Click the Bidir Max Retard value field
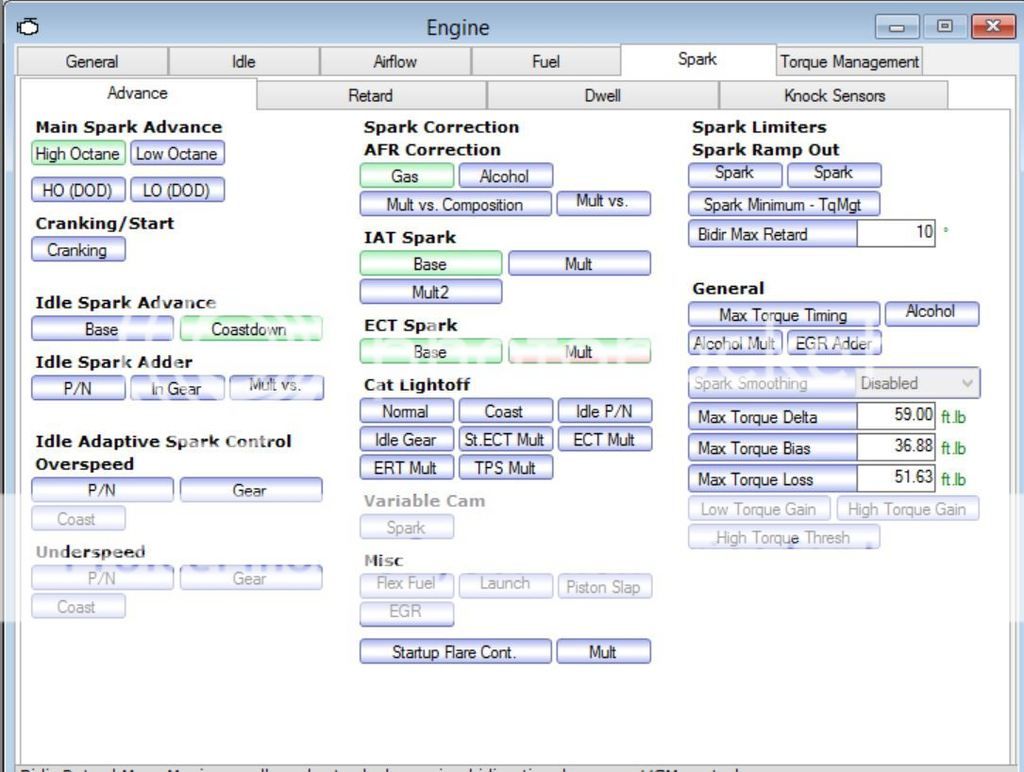This screenshot has height=772, width=1024. coord(896,234)
